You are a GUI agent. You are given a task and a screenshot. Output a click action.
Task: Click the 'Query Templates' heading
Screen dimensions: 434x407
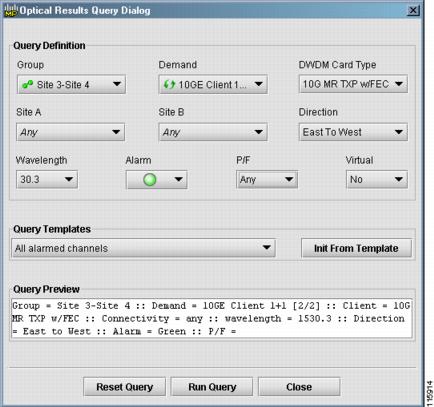(x=52, y=229)
